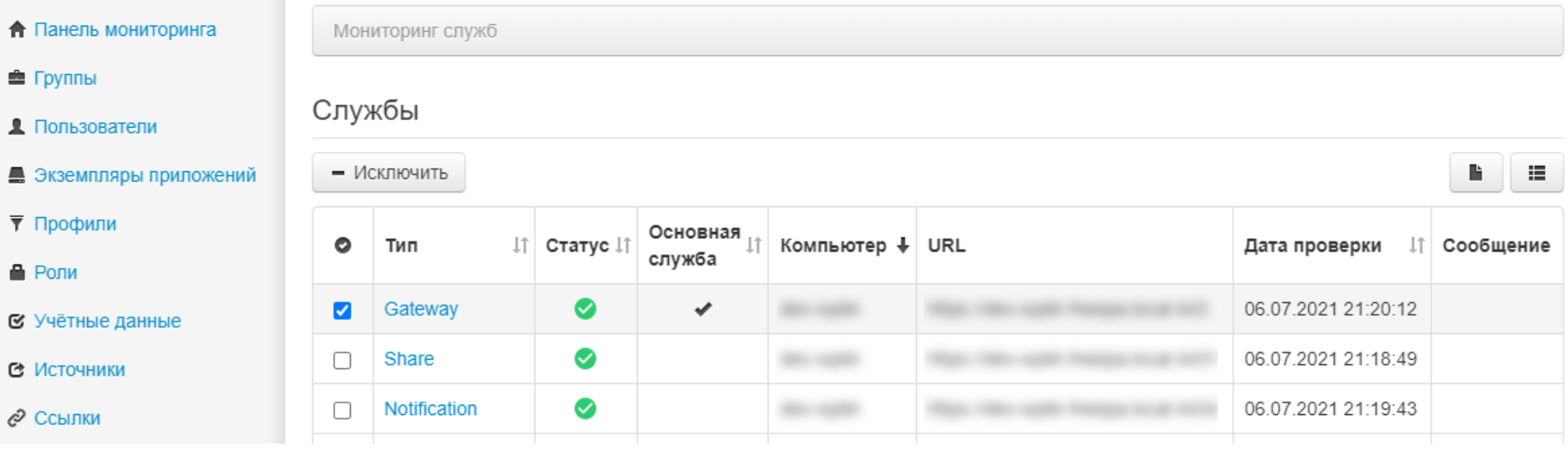Sort table by Статус column arrows

[622, 245]
